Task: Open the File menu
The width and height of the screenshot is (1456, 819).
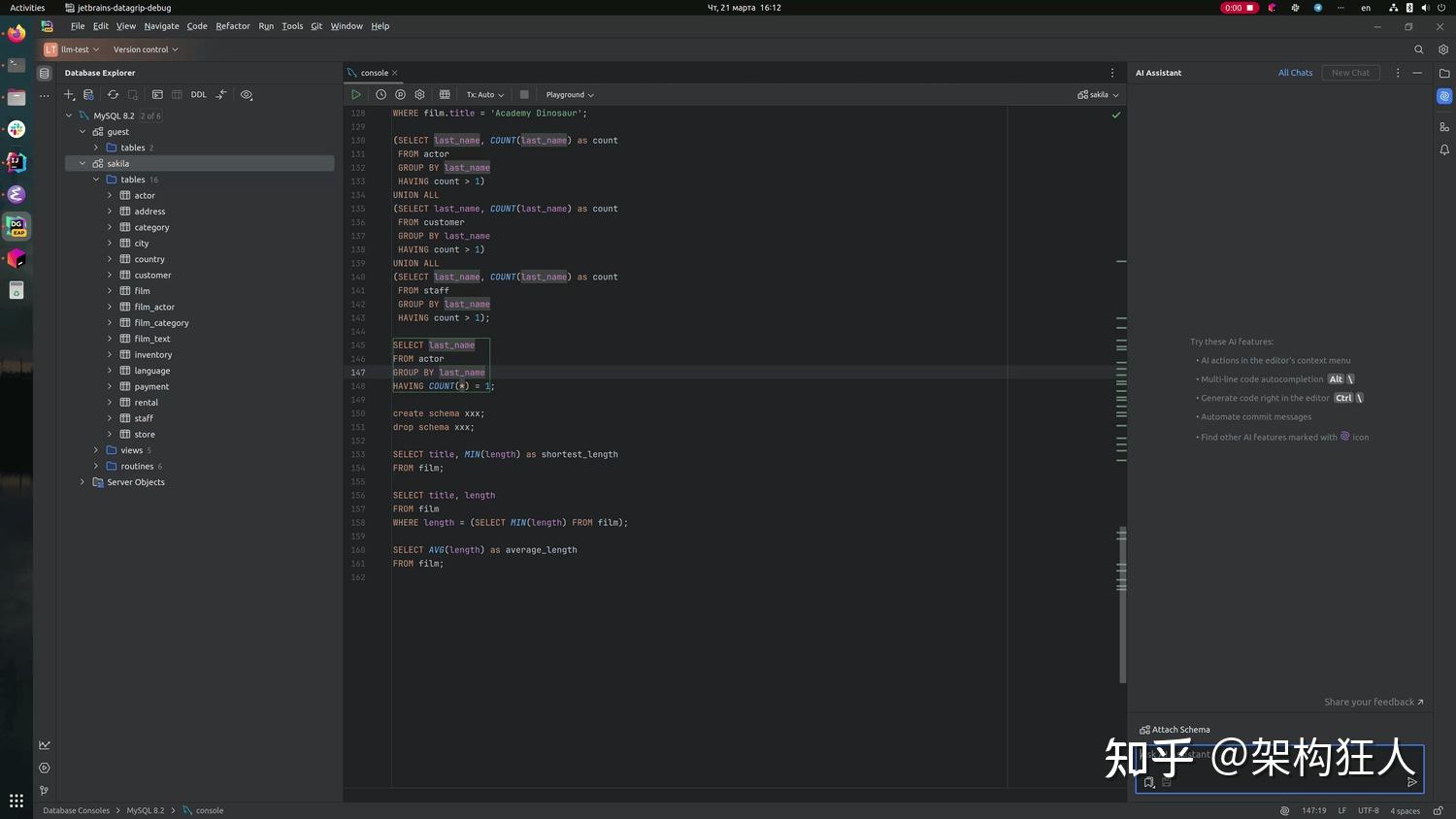Action: point(78,26)
